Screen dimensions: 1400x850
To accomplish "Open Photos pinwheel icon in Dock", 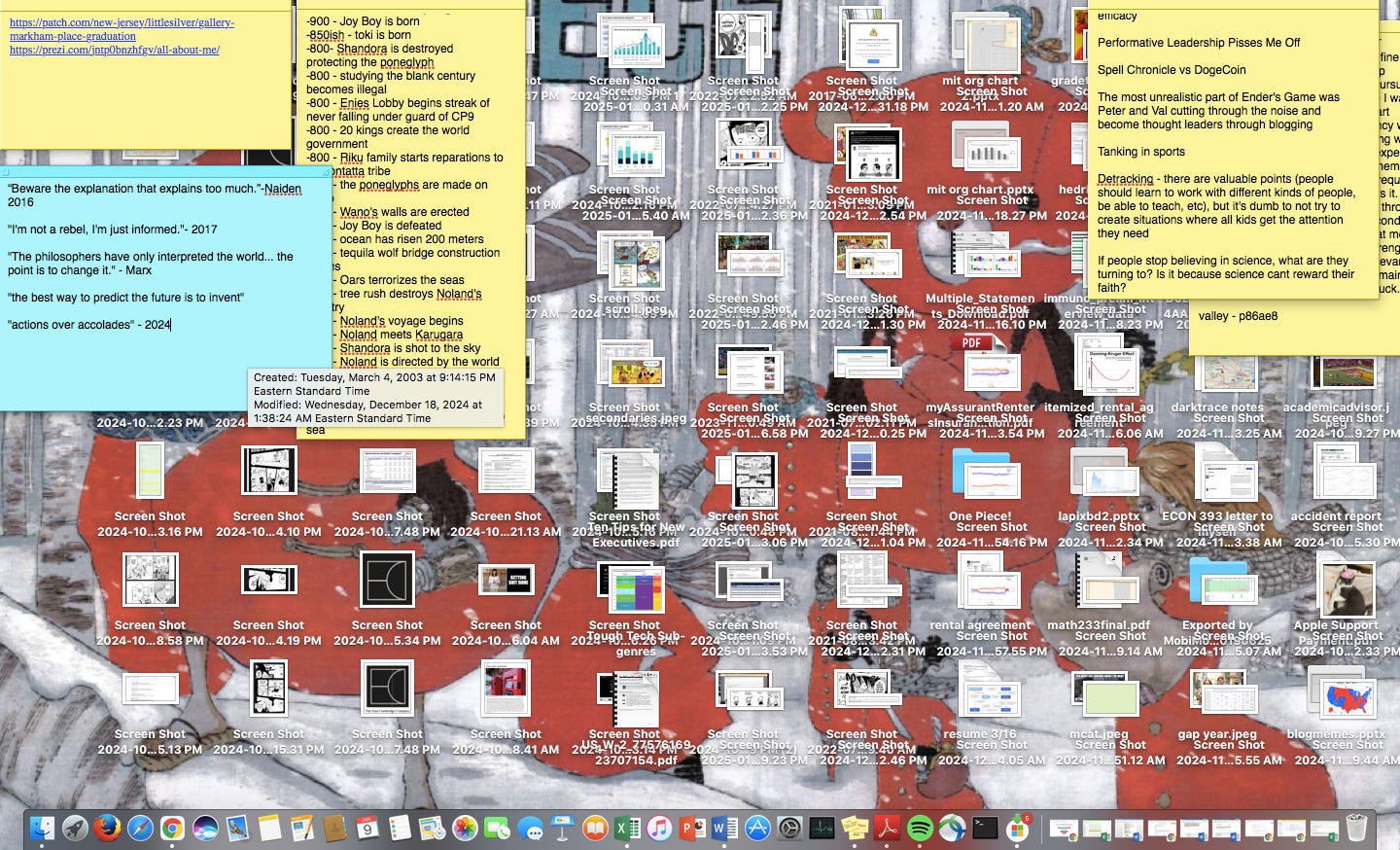I will 465,829.
